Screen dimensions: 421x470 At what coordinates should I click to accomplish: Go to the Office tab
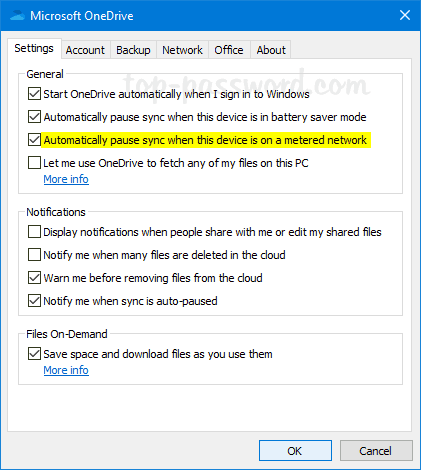pos(229,50)
